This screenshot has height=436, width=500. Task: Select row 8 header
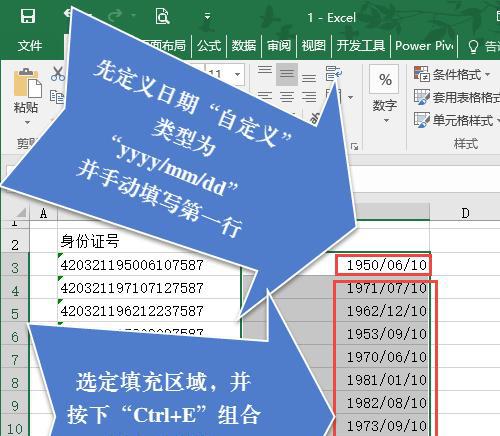coord(15,380)
